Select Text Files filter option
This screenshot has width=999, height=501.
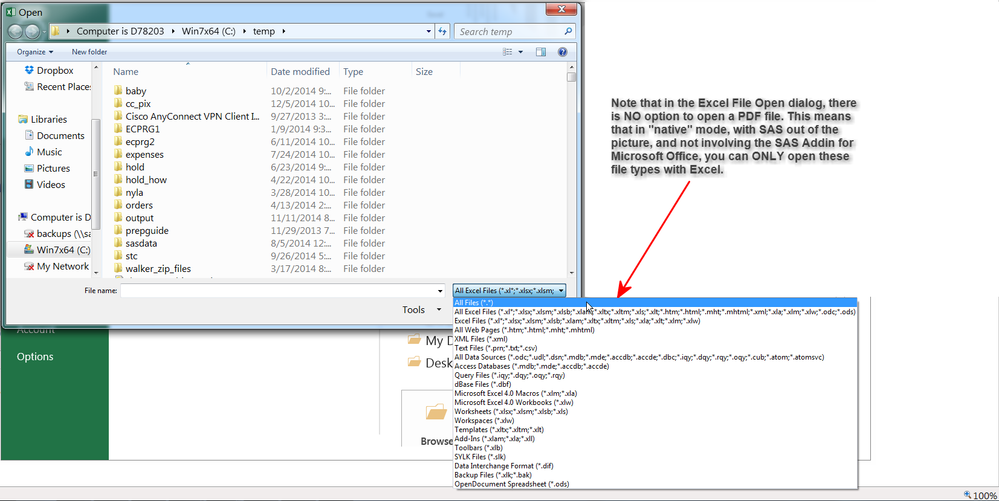pyautogui.click(x=654, y=348)
